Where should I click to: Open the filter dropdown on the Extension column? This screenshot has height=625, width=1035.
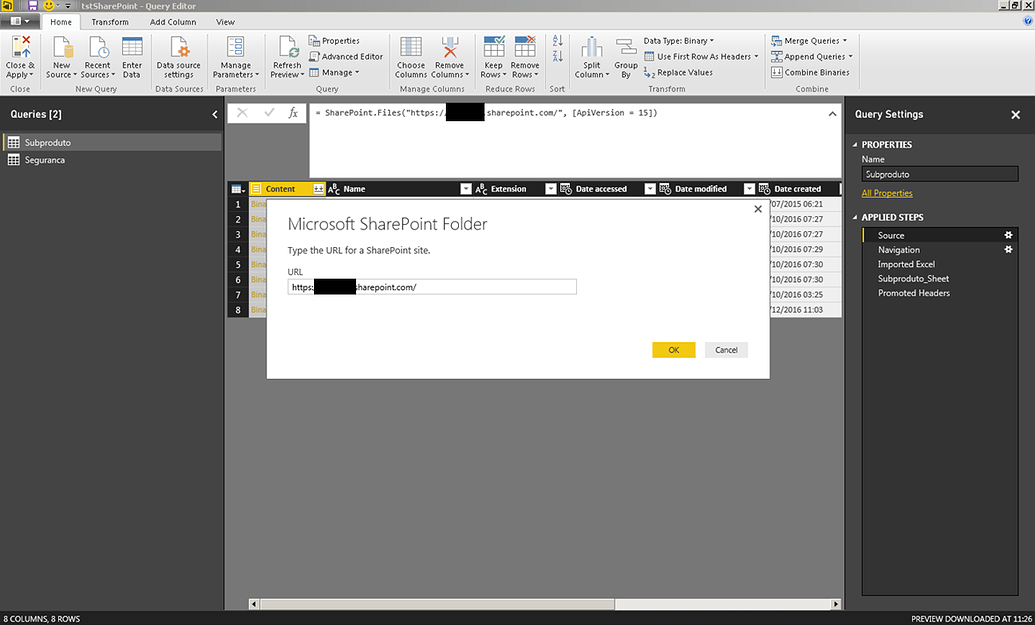pyautogui.click(x=550, y=188)
